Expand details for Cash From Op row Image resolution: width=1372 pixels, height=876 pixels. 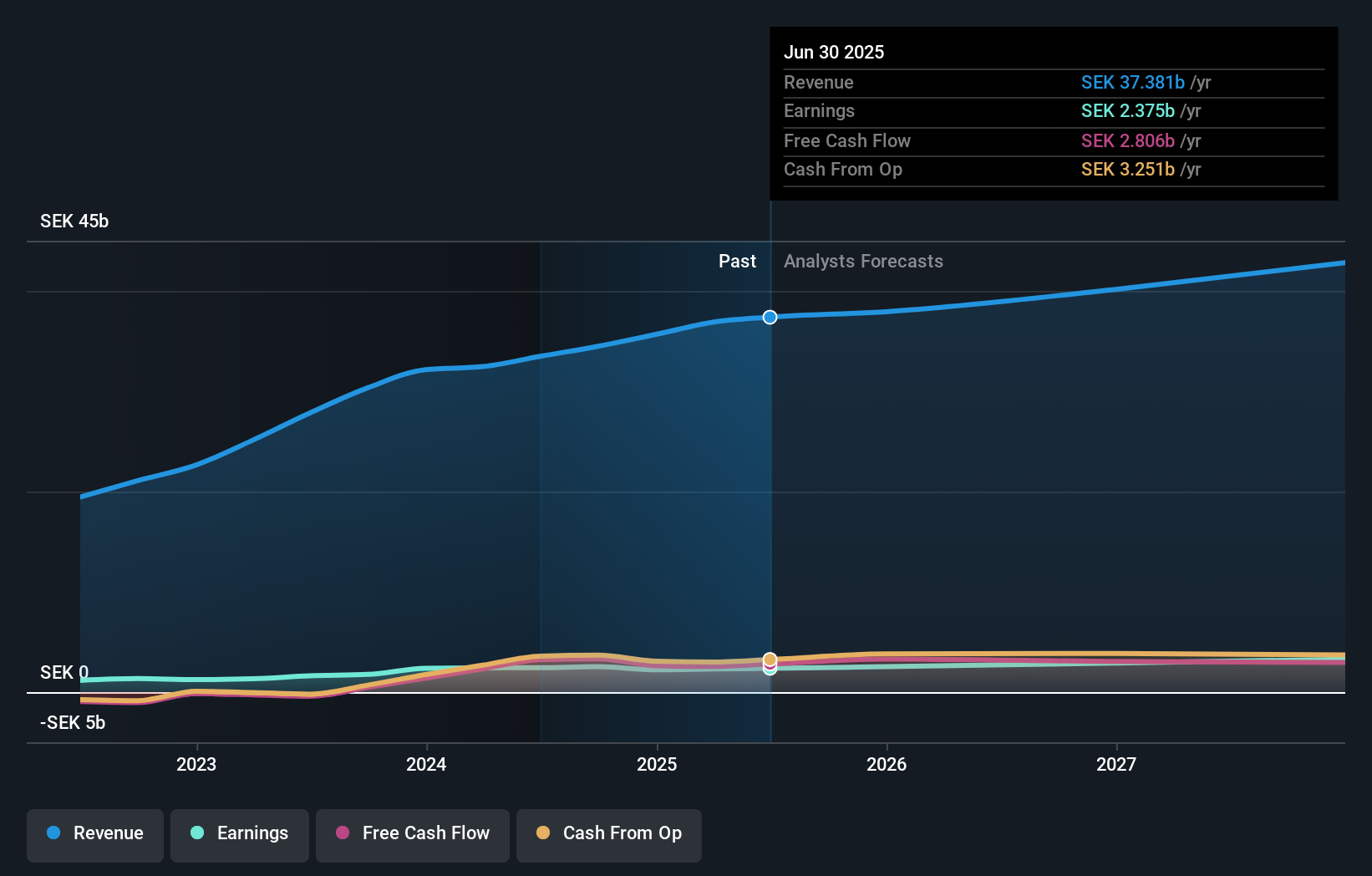(x=843, y=169)
